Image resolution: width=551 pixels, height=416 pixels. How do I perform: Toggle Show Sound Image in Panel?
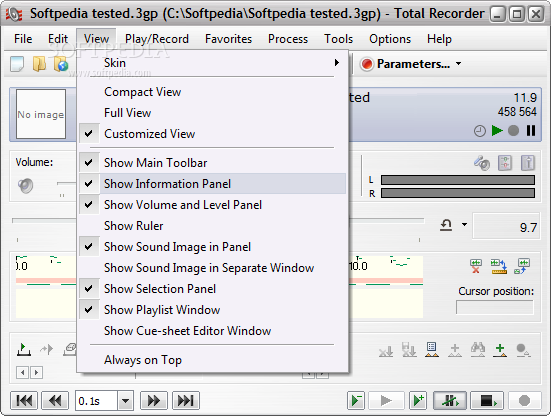[x=212, y=247]
